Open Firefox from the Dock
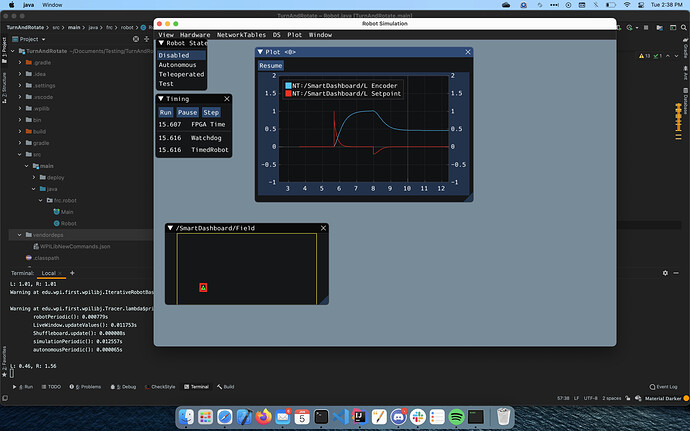This screenshot has height=431, width=690. tap(264, 416)
